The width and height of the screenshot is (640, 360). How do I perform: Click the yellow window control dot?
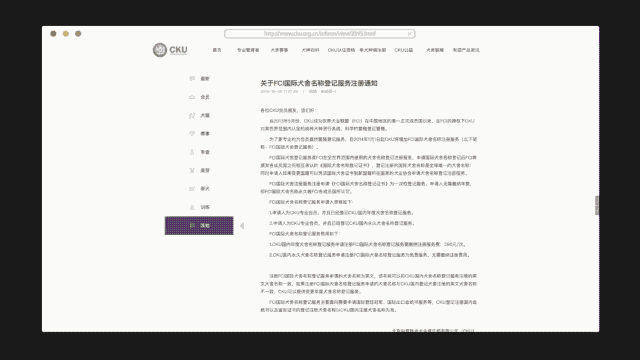pos(66,33)
